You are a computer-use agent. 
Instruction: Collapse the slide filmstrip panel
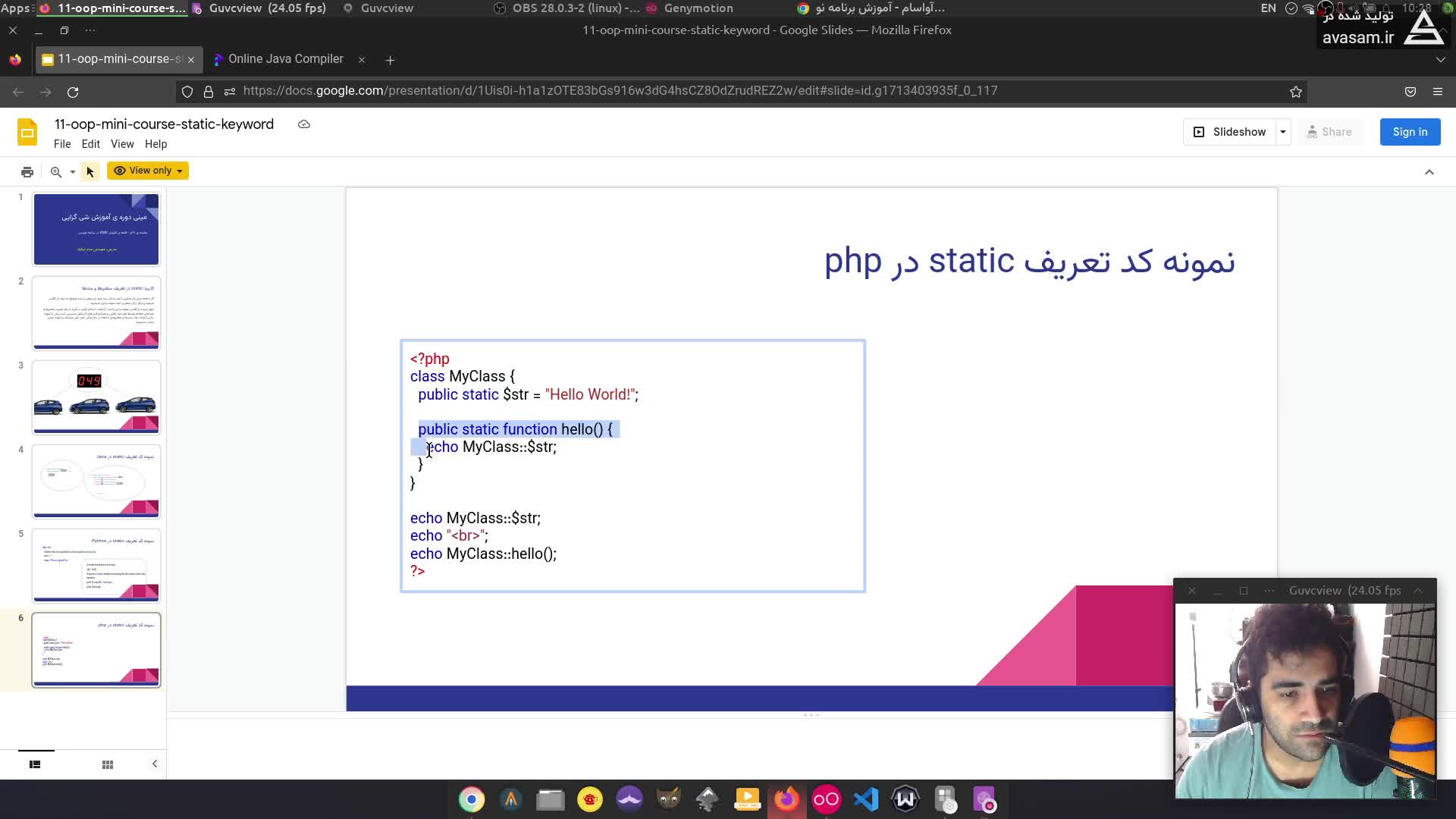[x=155, y=764]
